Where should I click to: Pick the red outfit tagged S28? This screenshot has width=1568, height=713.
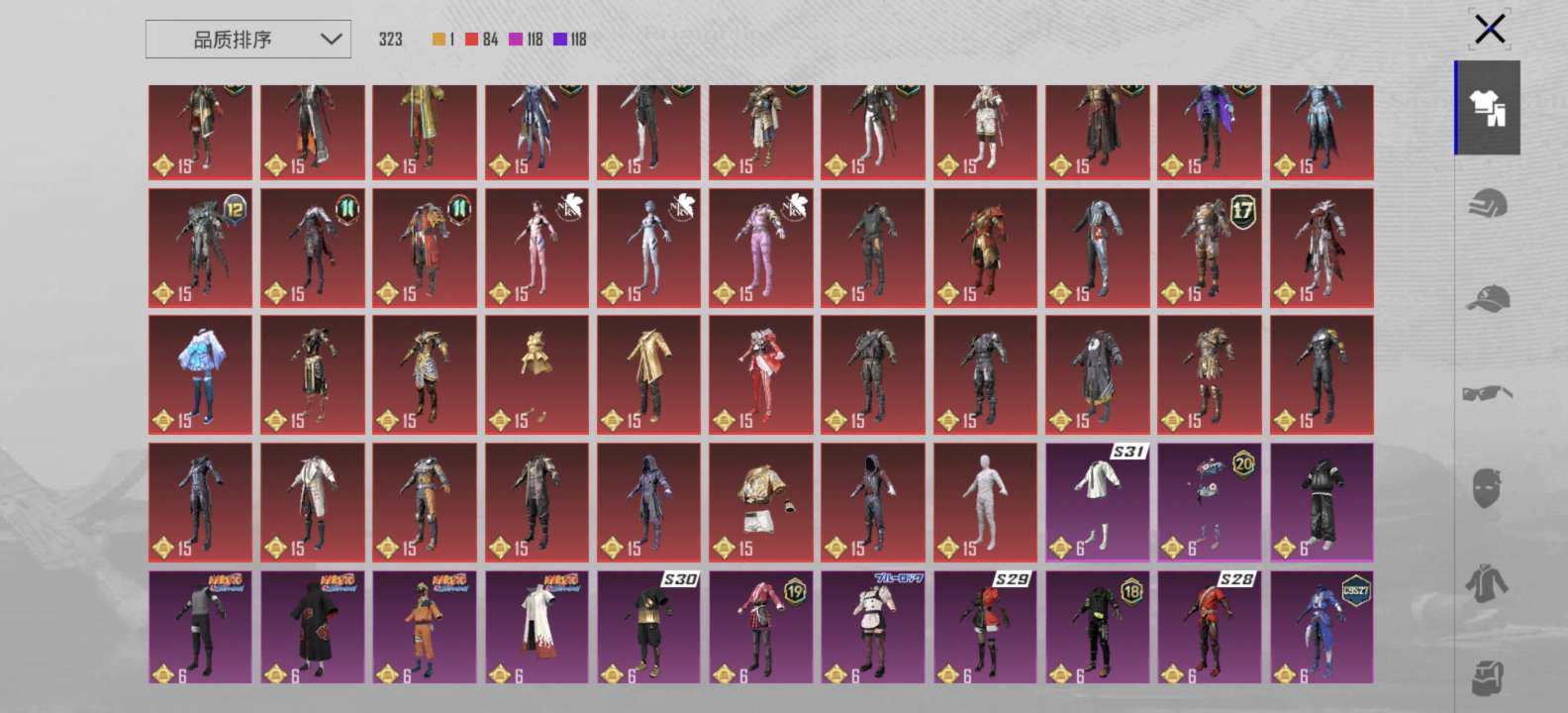(1210, 628)
